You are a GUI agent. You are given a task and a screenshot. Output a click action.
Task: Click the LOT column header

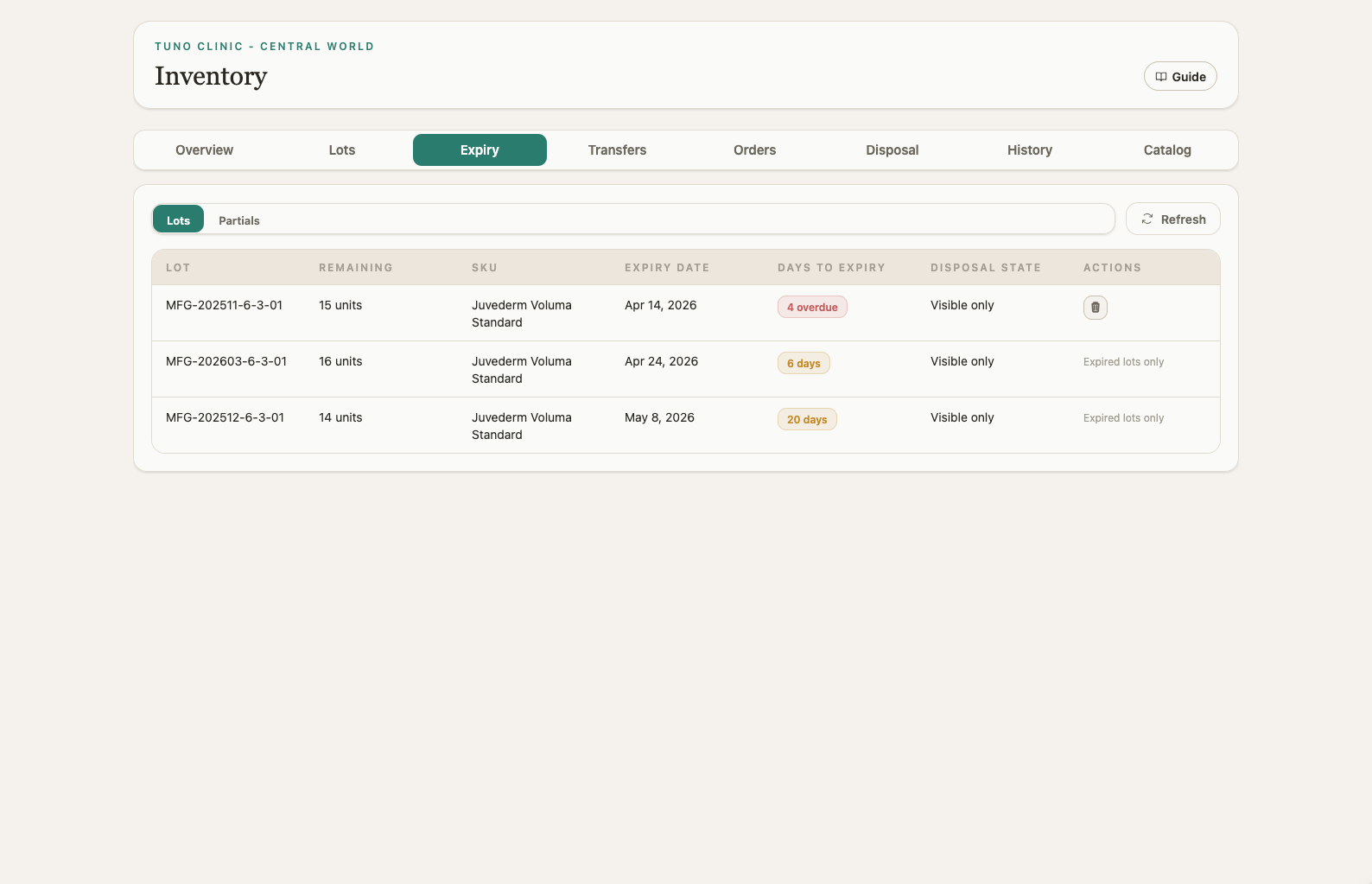tap(178, 268)
